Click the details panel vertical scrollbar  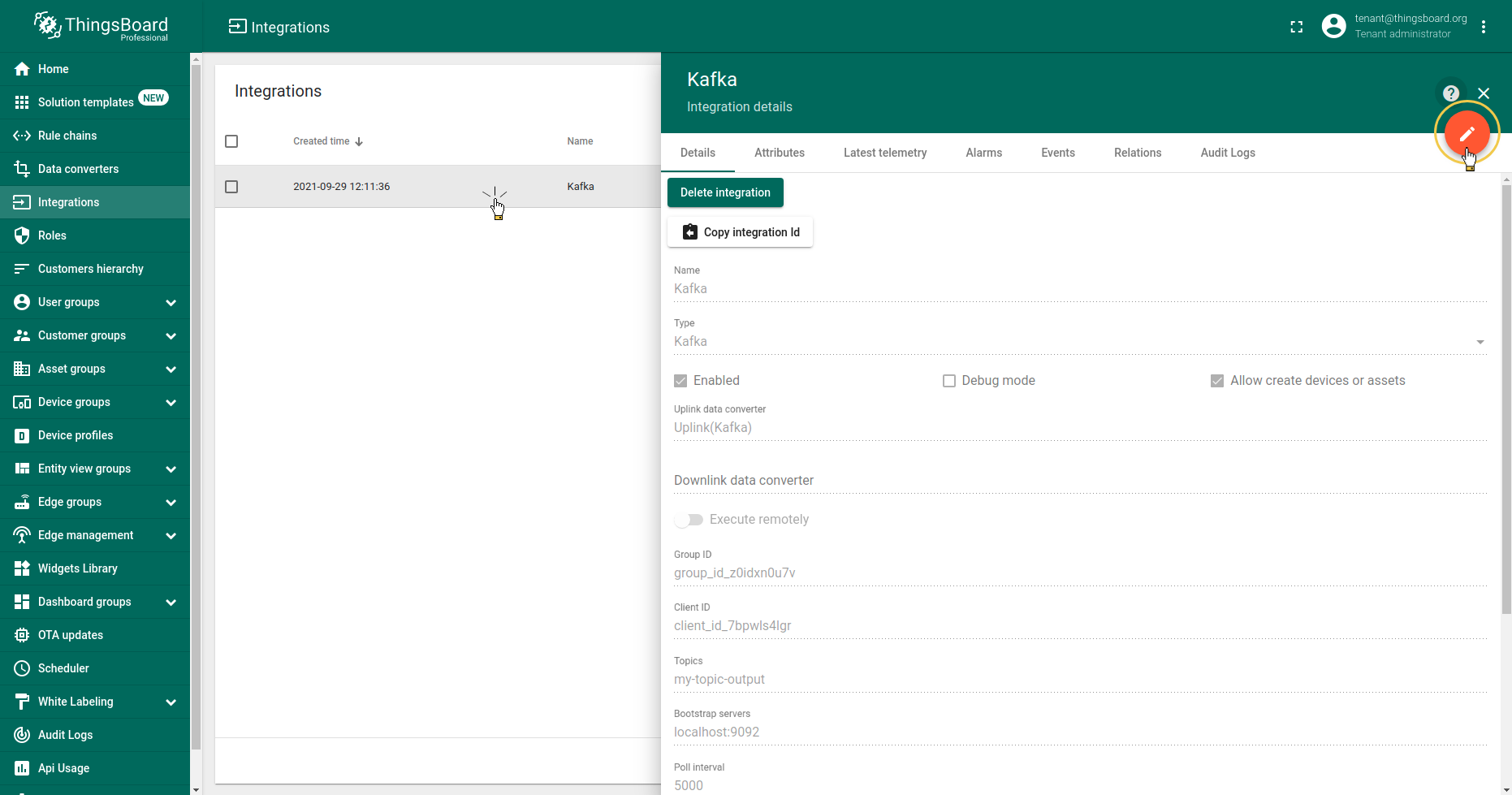[x=1506, y=398]
